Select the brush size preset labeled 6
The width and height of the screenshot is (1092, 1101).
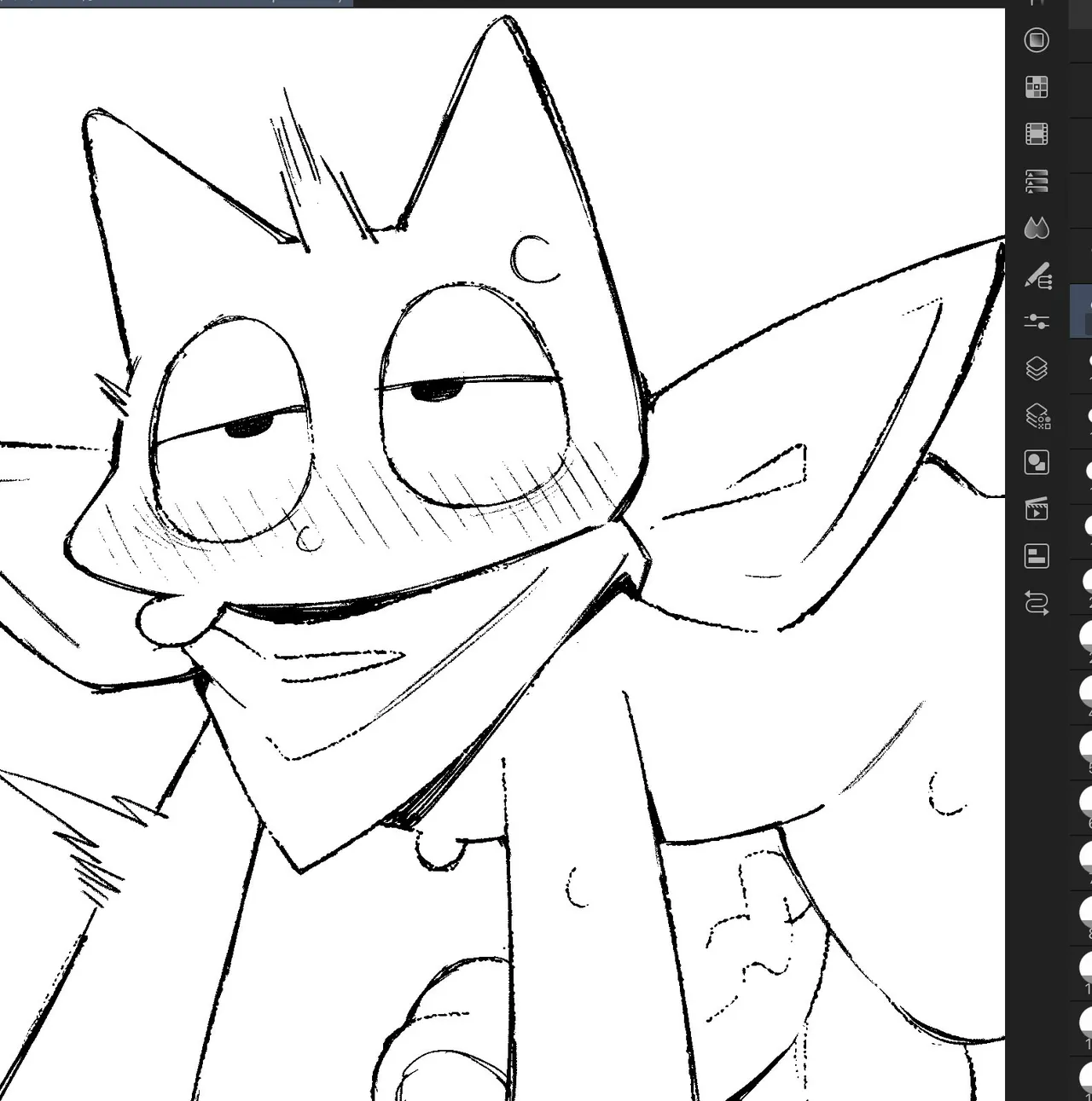1085,803
